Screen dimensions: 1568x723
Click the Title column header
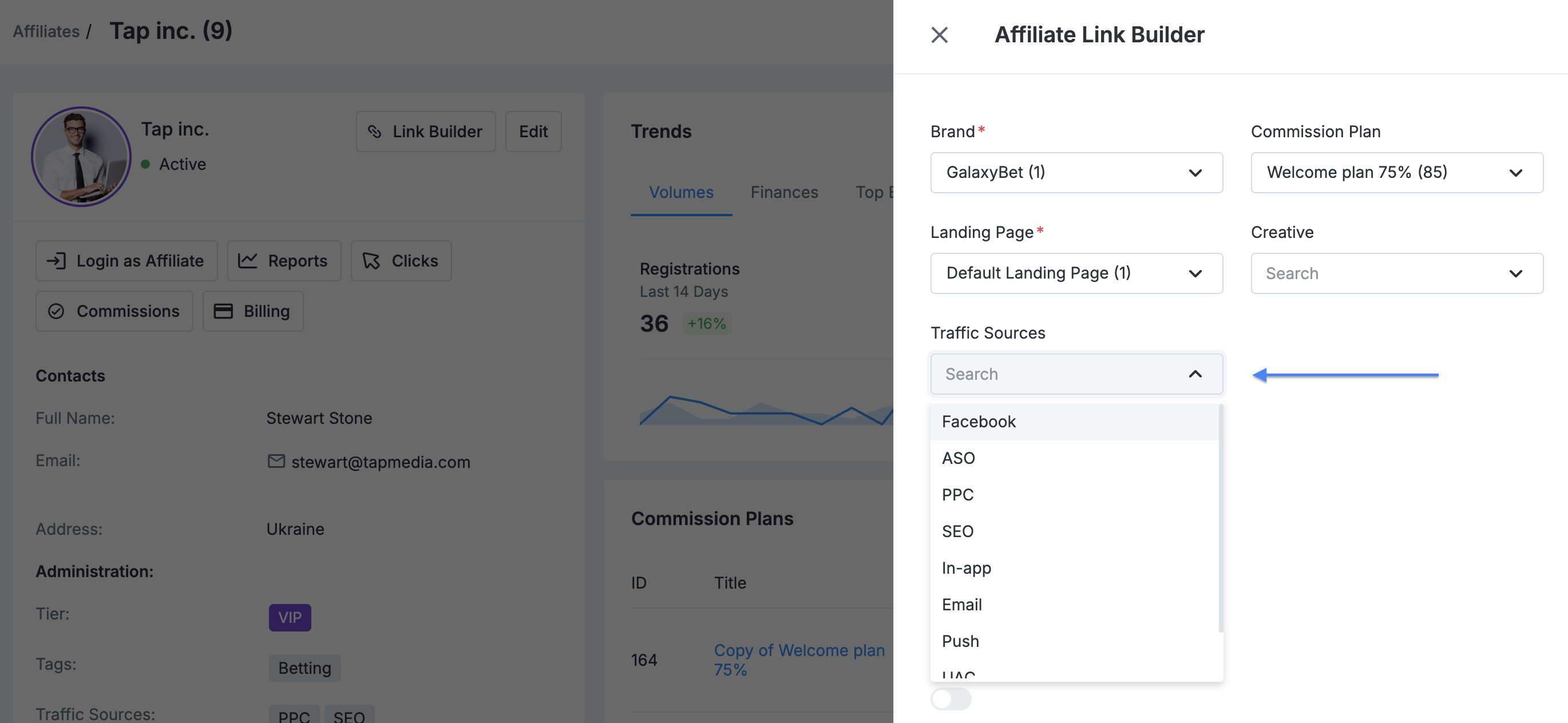point(730,583)
